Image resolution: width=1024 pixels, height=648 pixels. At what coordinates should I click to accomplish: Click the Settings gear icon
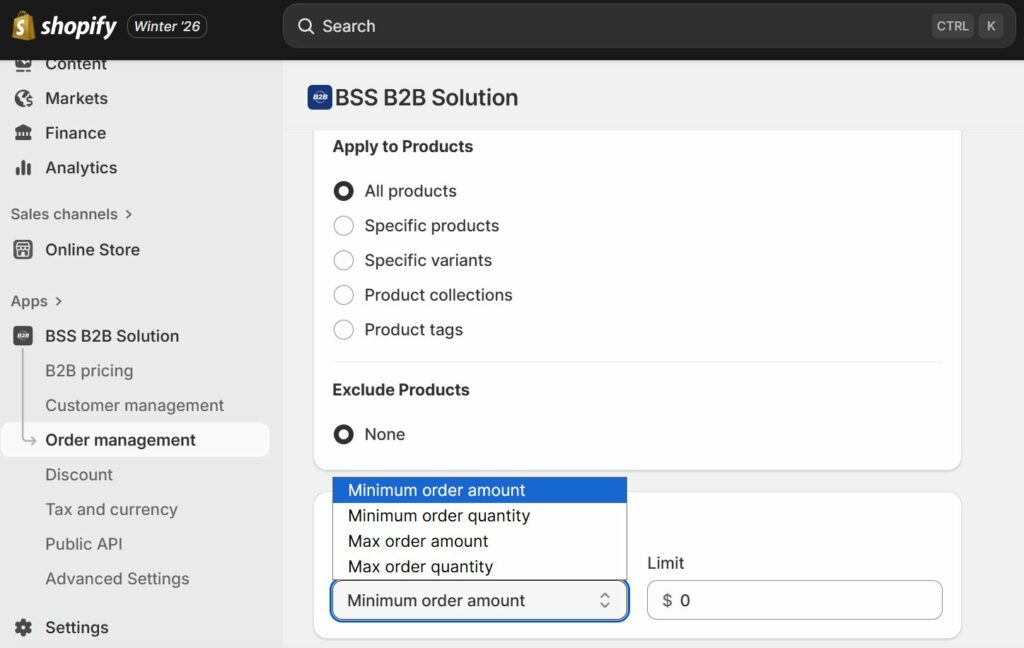[24, 627]
